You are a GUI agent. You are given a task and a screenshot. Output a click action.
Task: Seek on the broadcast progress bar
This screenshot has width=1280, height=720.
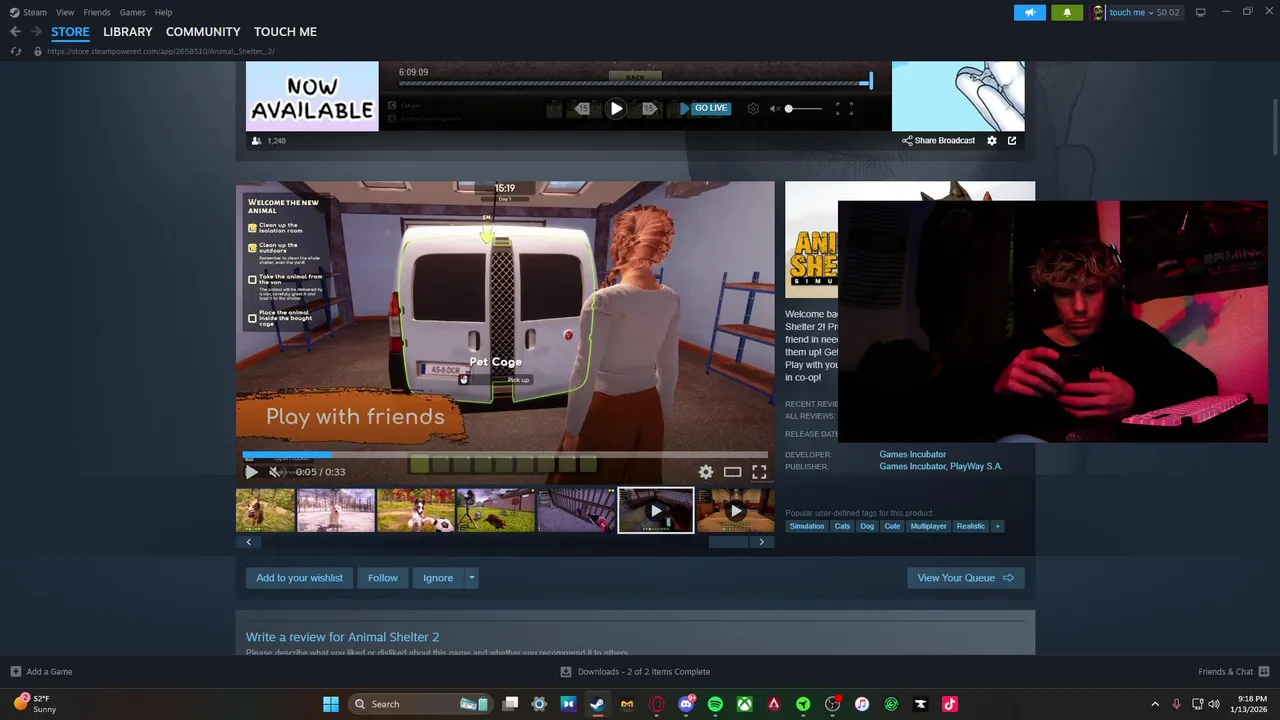[x=635, y=84]
